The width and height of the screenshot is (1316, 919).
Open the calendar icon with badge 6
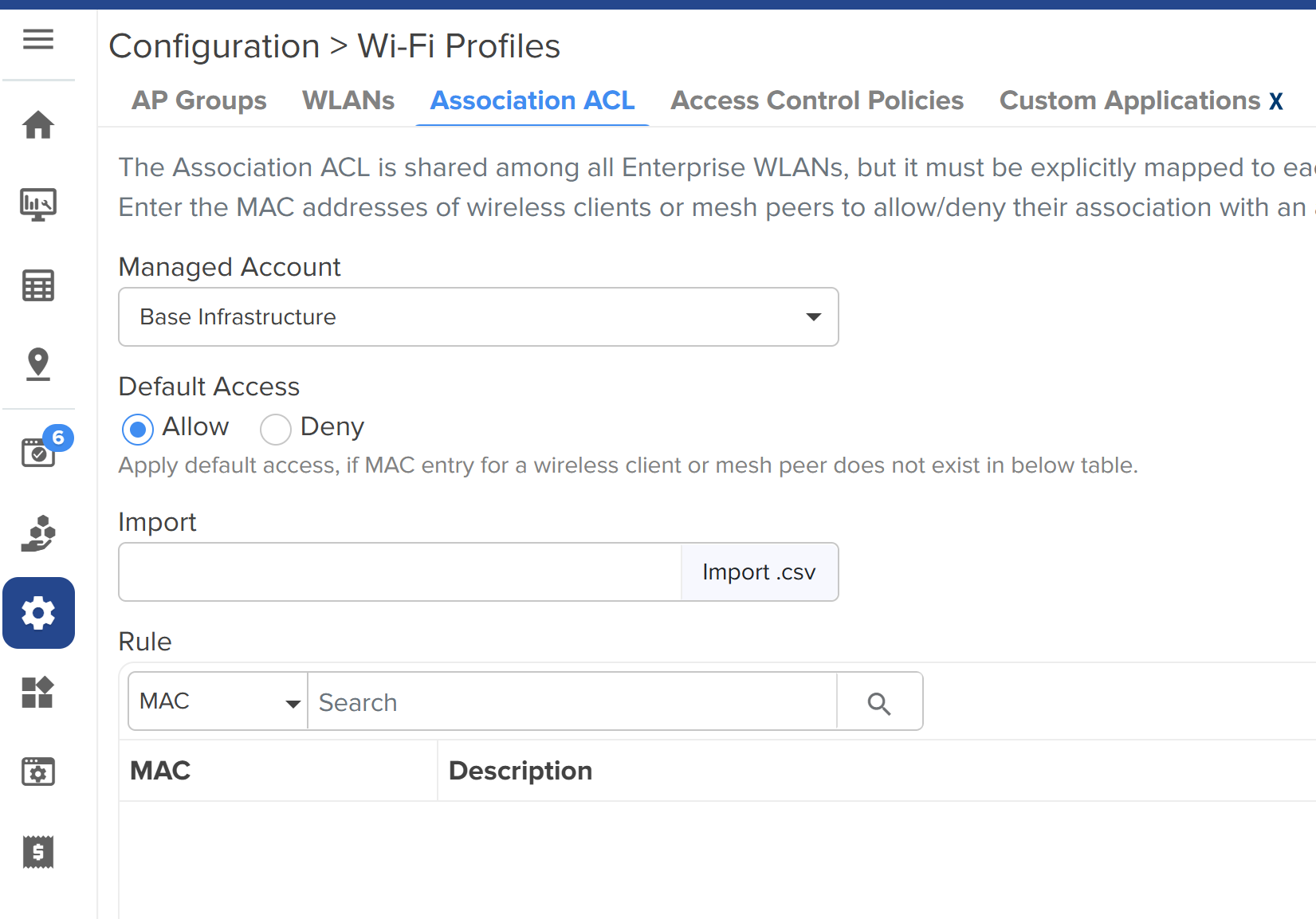38,452
